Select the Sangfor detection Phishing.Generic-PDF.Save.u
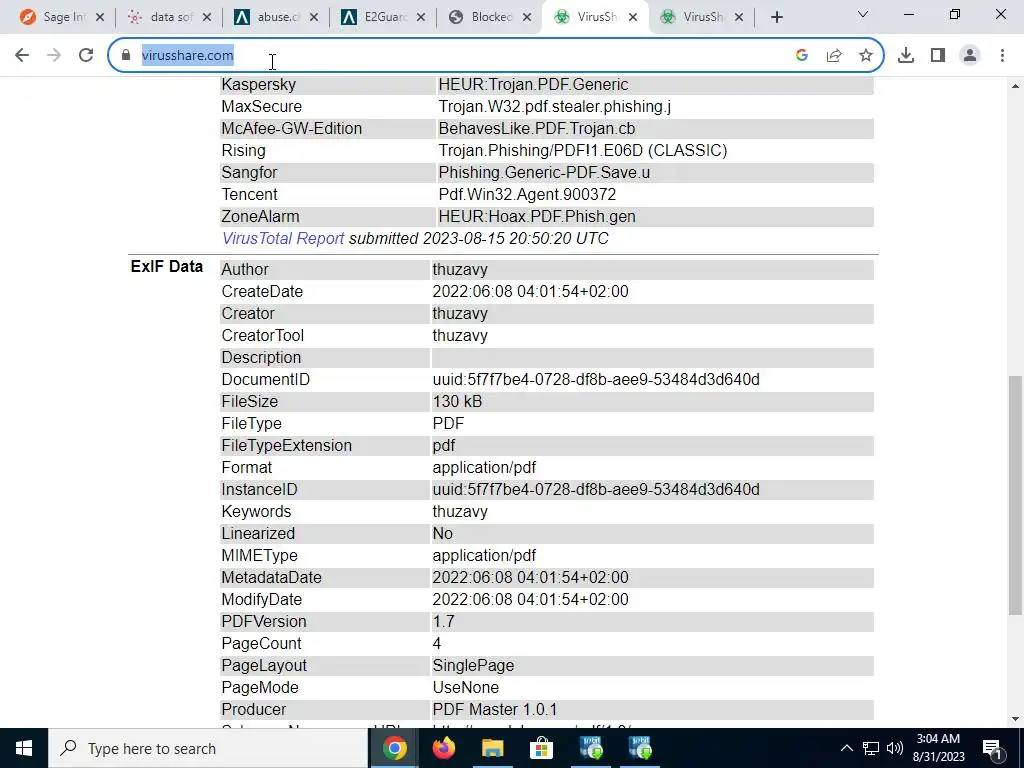 click(x=544, y=172)
